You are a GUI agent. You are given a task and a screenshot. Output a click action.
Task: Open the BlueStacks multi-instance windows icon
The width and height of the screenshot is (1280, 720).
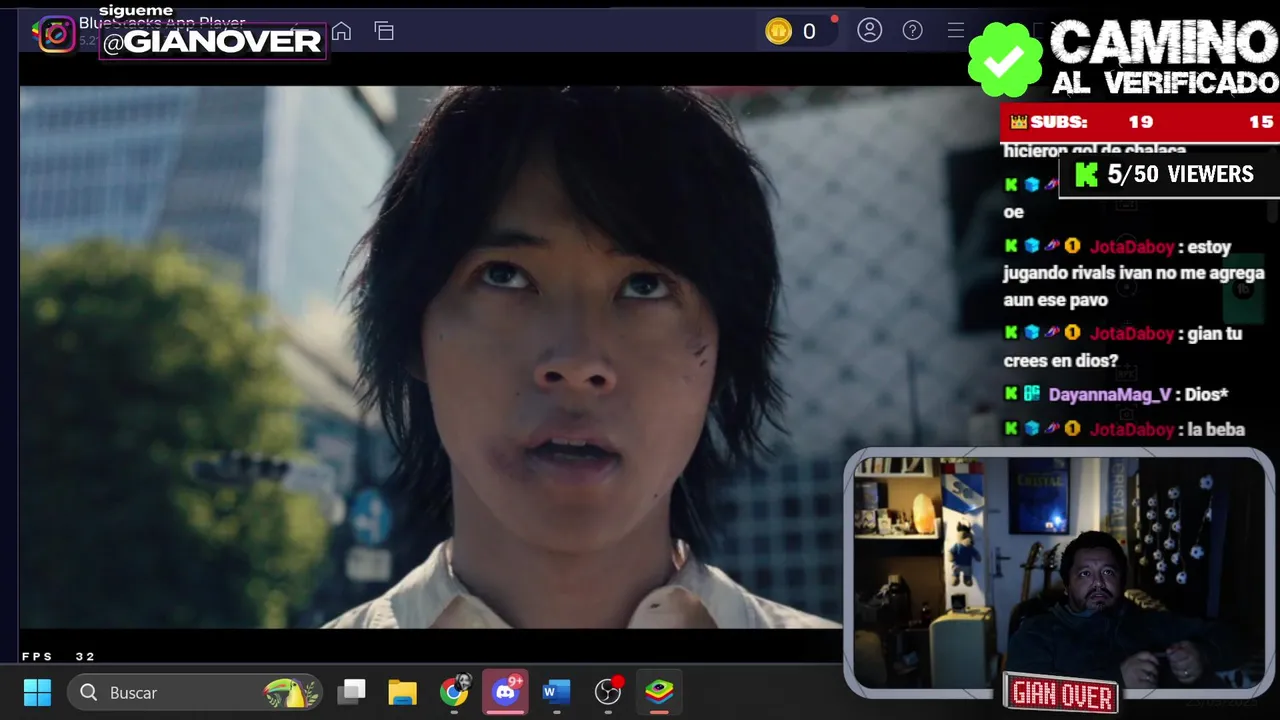[384, 31]
